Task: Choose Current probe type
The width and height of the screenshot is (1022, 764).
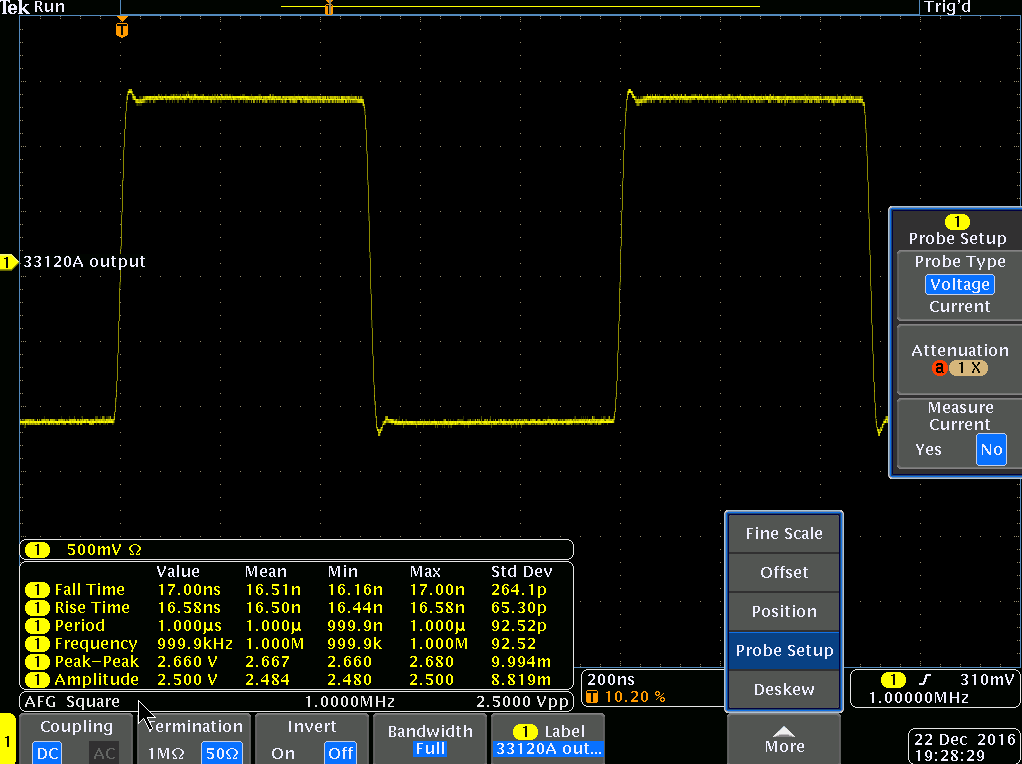Action: click(x=959, y=306)
